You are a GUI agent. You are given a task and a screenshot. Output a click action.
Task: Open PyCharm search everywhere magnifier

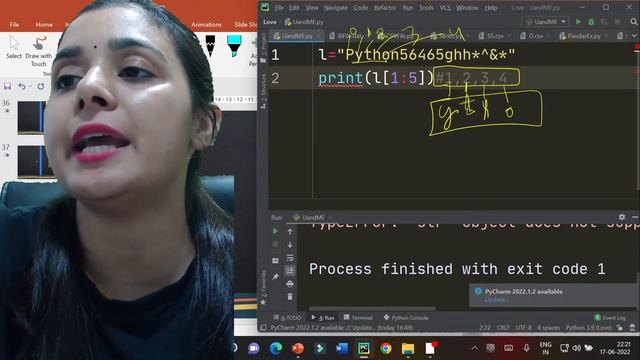[633, 22]
